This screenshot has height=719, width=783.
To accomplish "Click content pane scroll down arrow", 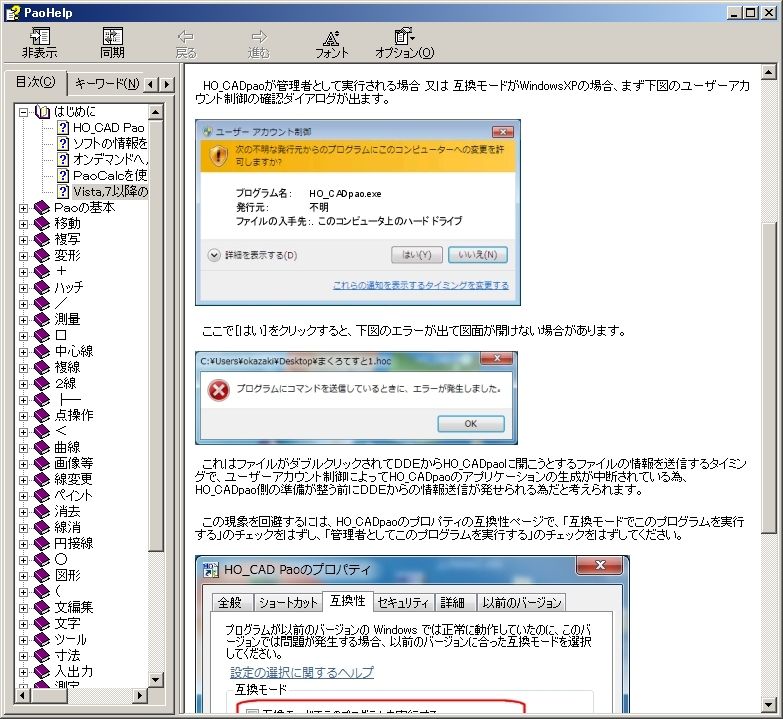I will coord(769,705).
